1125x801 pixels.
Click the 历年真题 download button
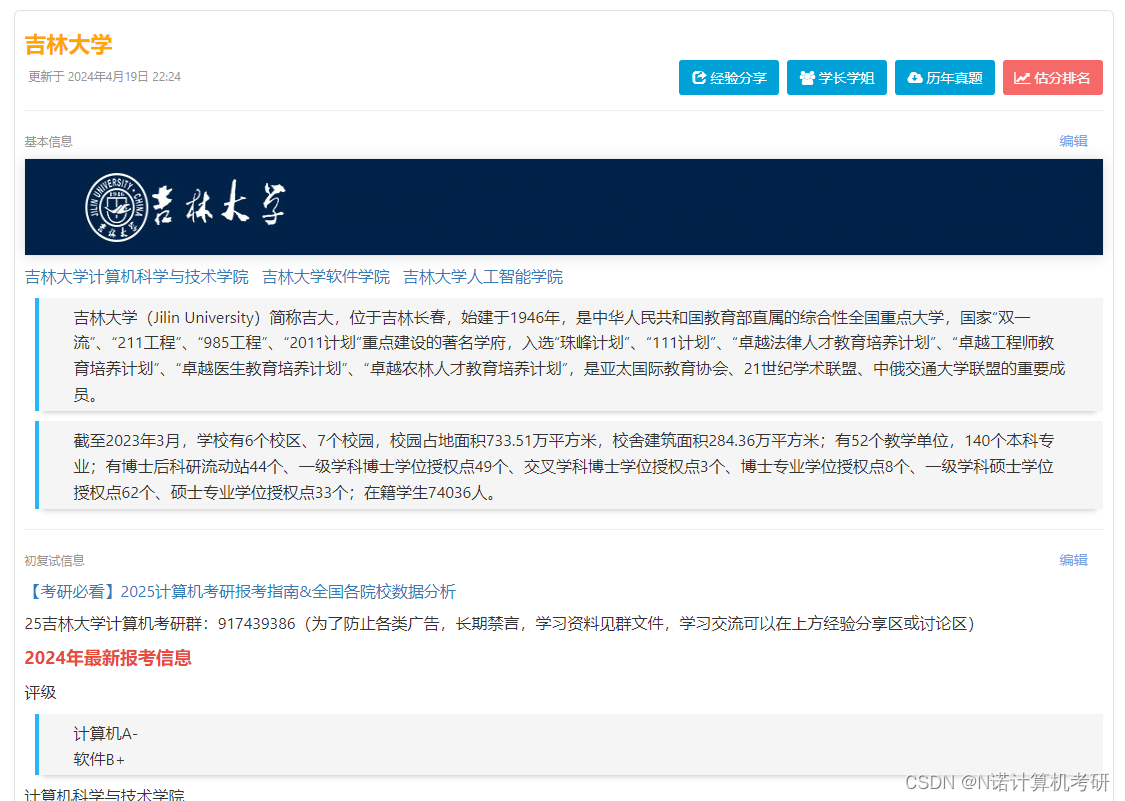[944, 78]
